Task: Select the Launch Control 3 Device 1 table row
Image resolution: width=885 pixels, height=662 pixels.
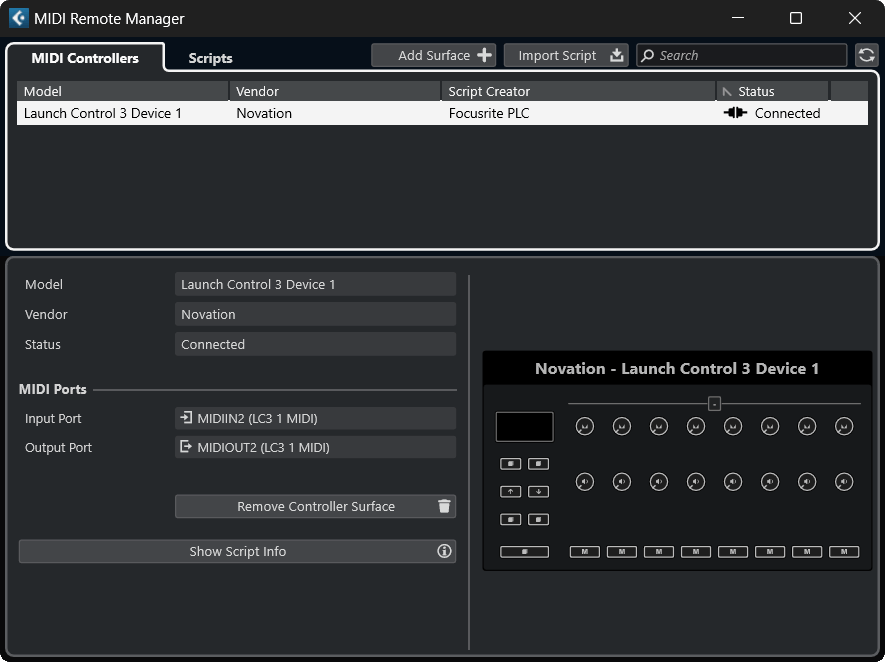Action: (x=442, y=113)
